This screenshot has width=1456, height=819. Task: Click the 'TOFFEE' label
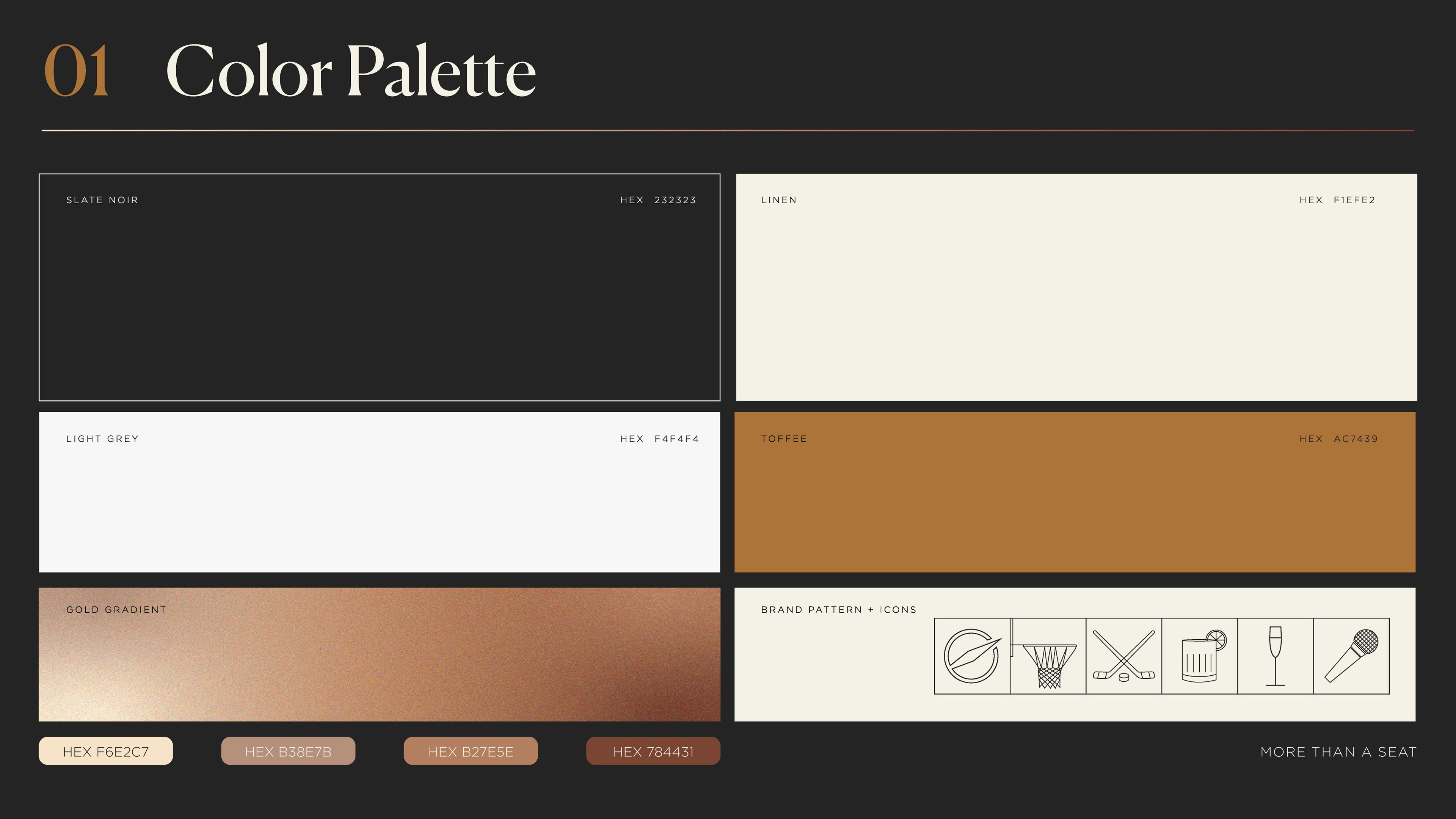[x=784, y=439]
